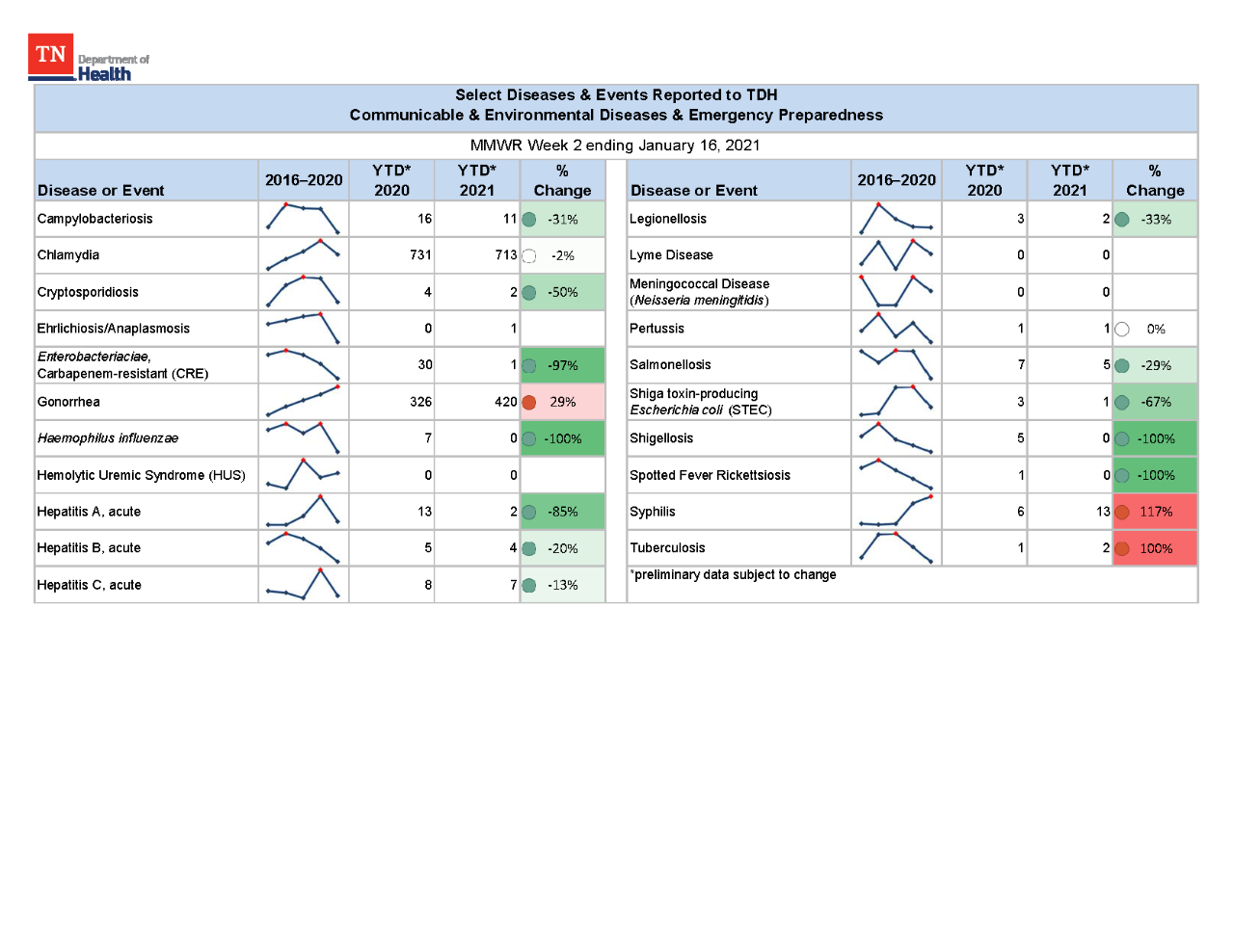Viewport: 1234px width, 952px height.
Task: Click the '*preliminary data subject to change' footnote
Action: 733,574
